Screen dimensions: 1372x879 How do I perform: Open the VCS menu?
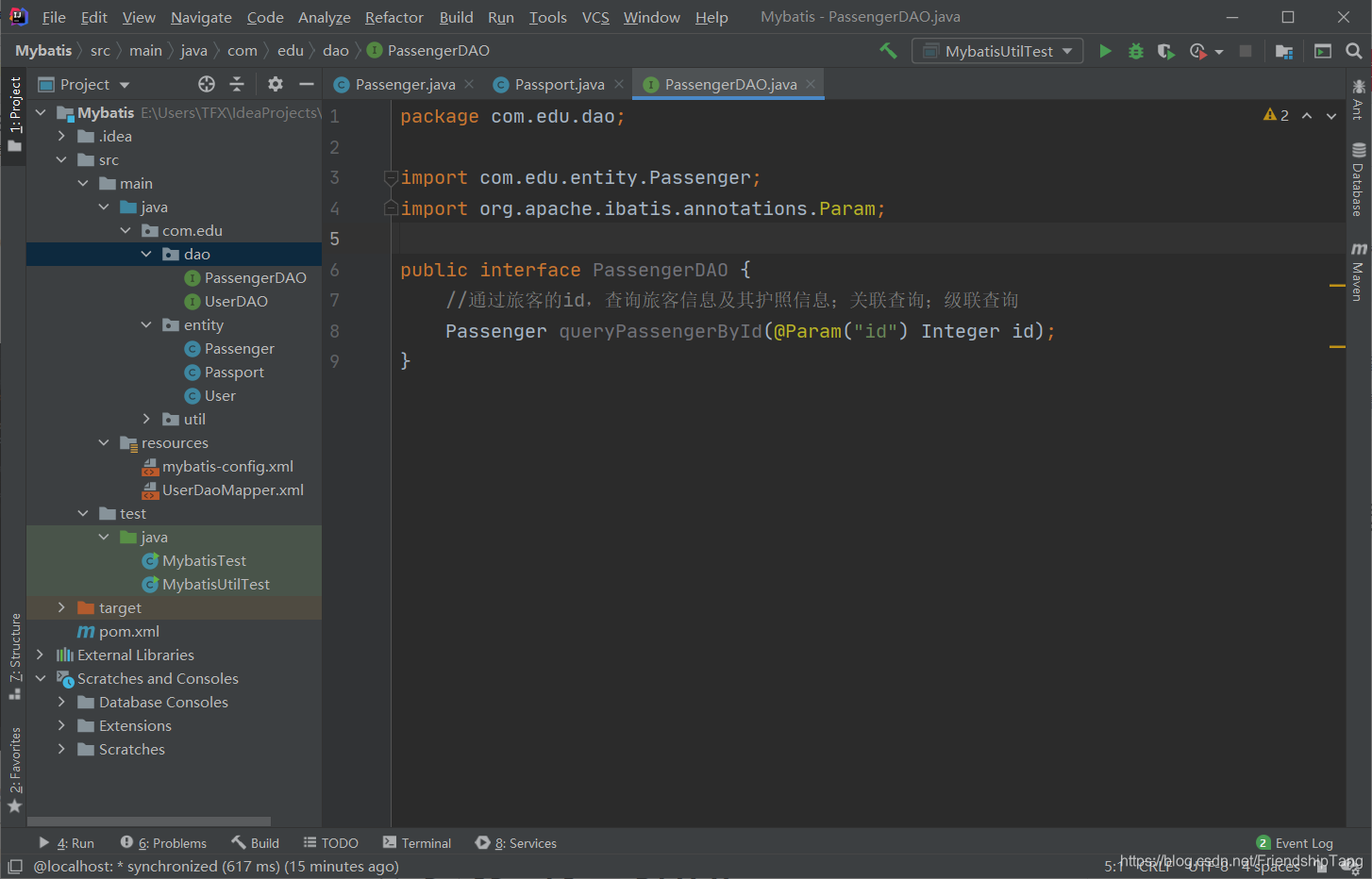[595, 17]
